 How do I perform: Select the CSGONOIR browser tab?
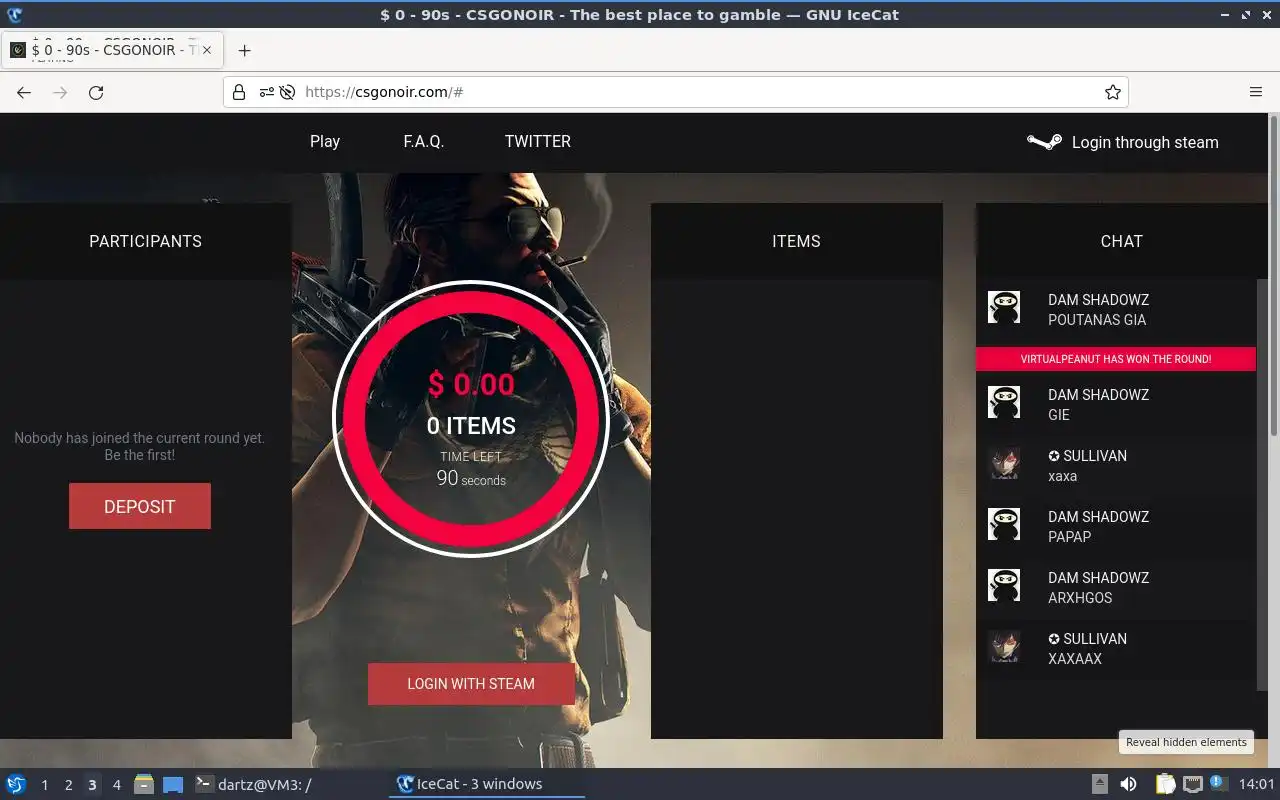[x=110, y=50]
